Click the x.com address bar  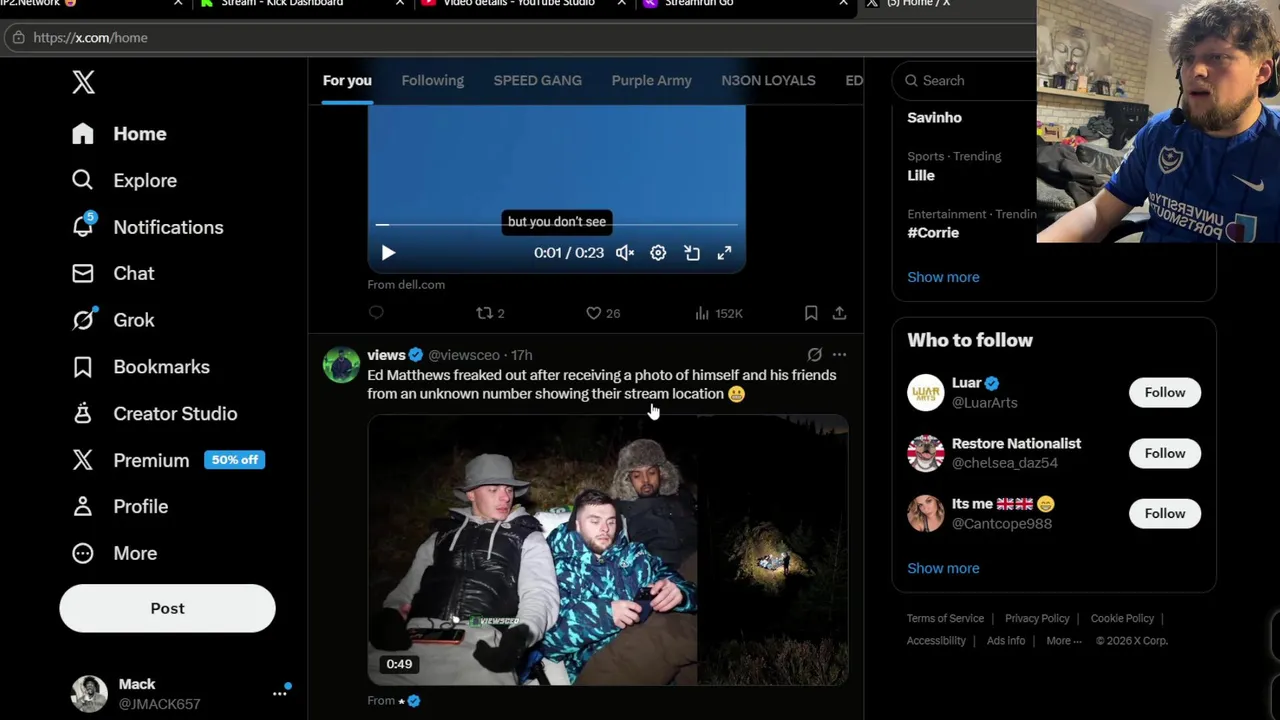518,37
